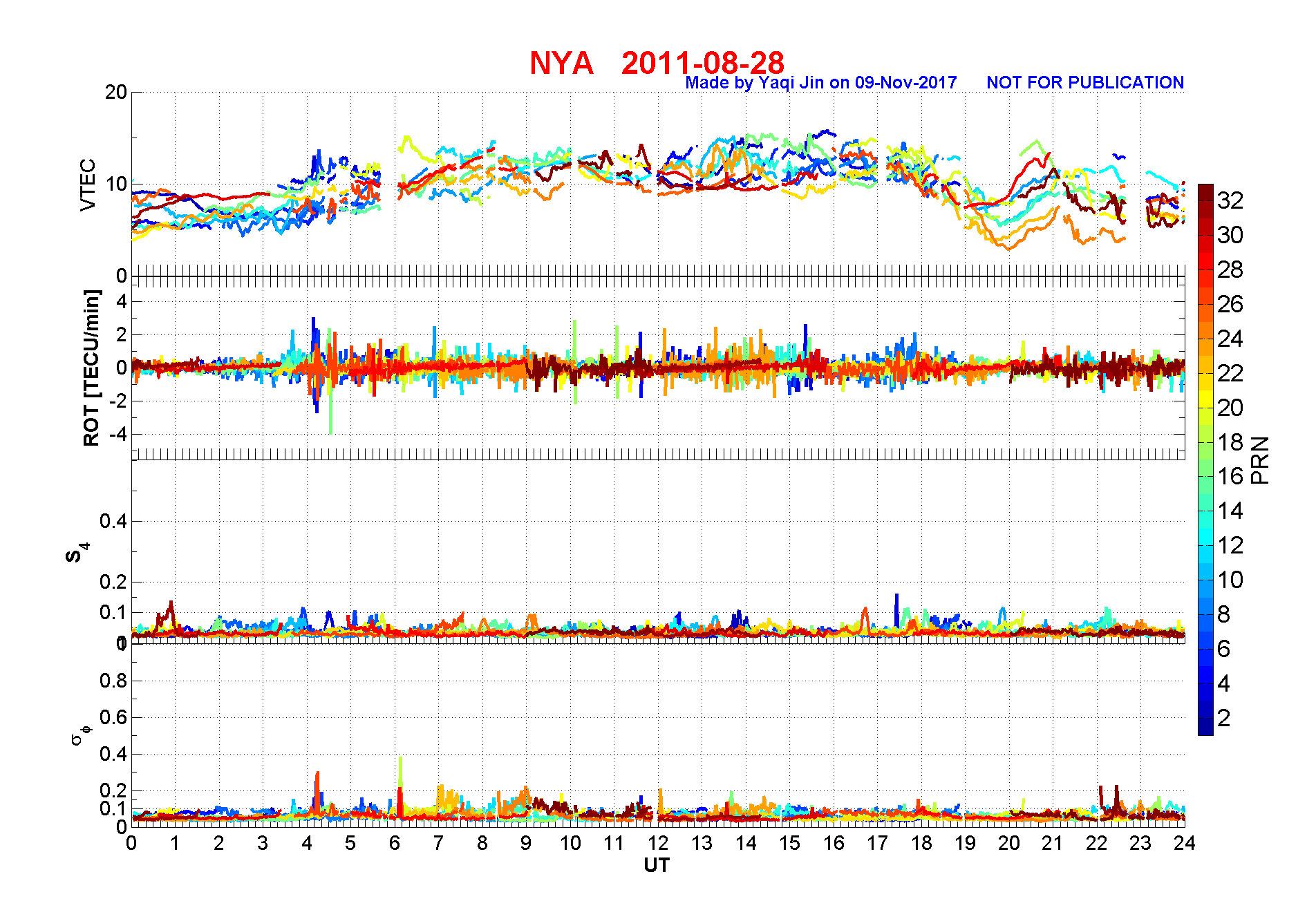Click colorbar tick label '24'
Viewport: 1316px width, 919px height.
point(1230,339)
